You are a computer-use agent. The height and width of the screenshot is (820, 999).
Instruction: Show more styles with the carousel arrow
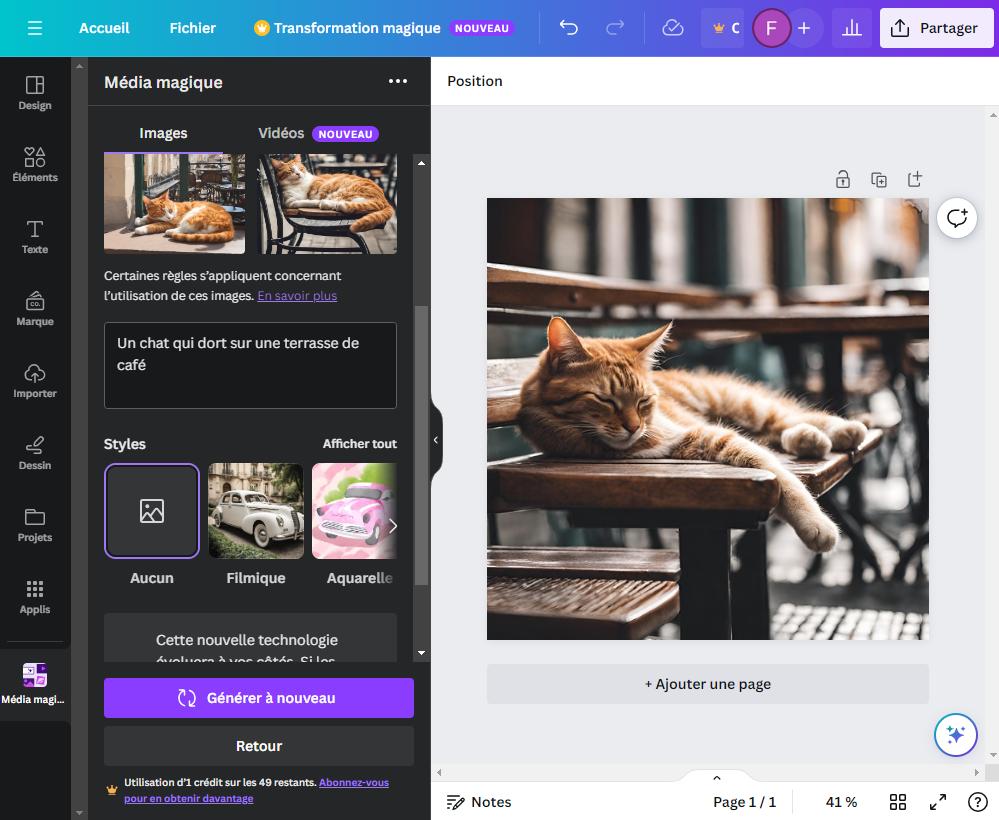click(x=393, y=525)
